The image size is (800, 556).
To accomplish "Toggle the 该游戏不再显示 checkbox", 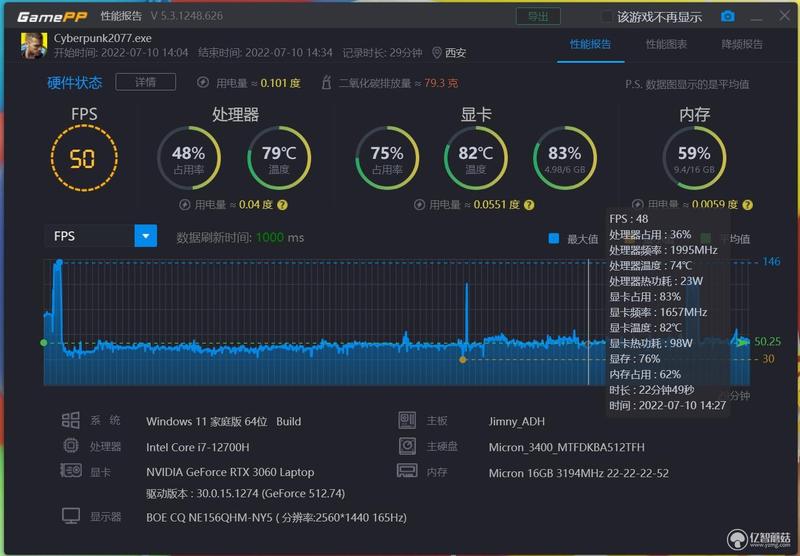I will point(606,17).
